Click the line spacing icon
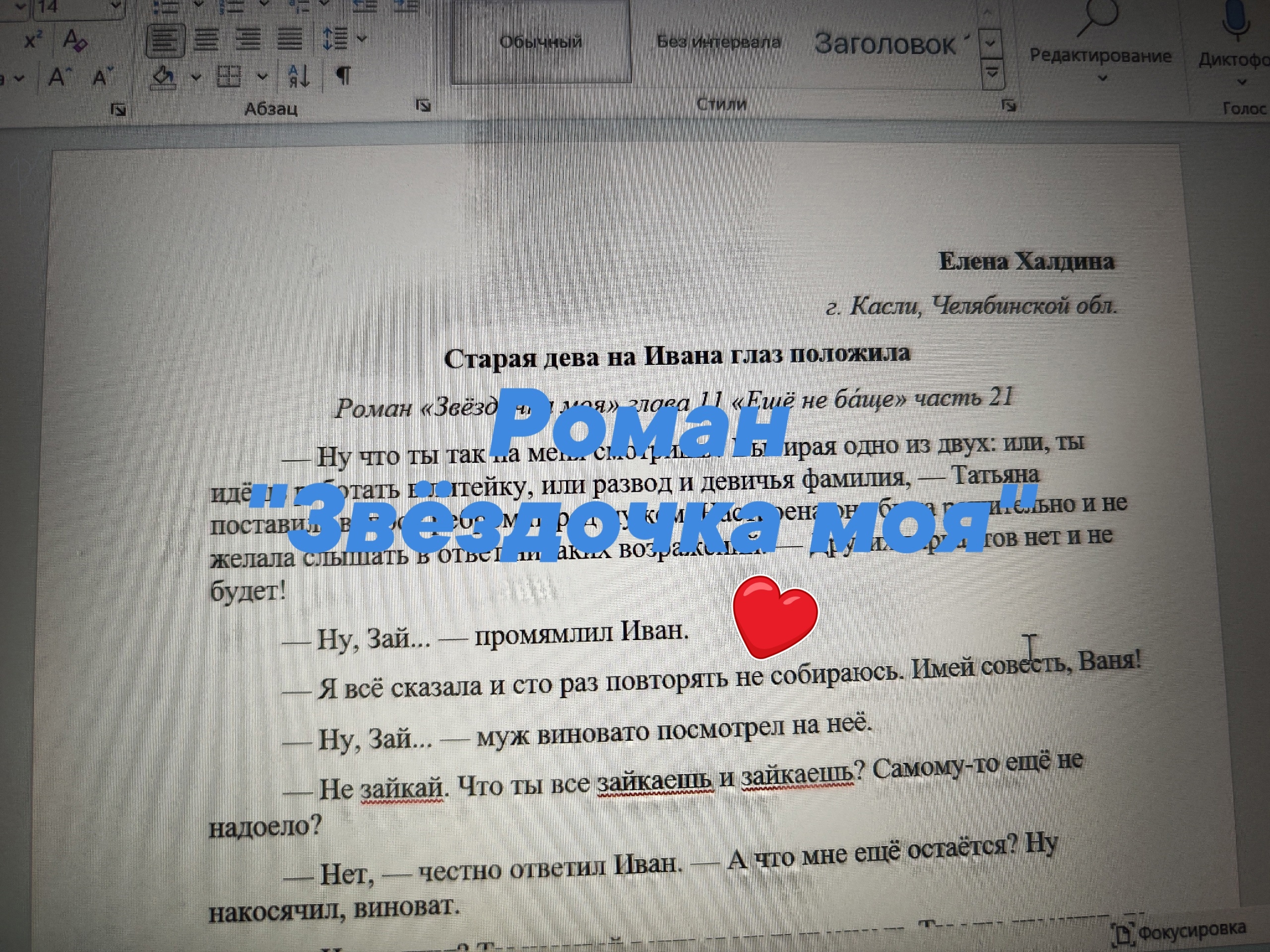The height and width of the screenshot is (952, 1270). click(335, 39)
